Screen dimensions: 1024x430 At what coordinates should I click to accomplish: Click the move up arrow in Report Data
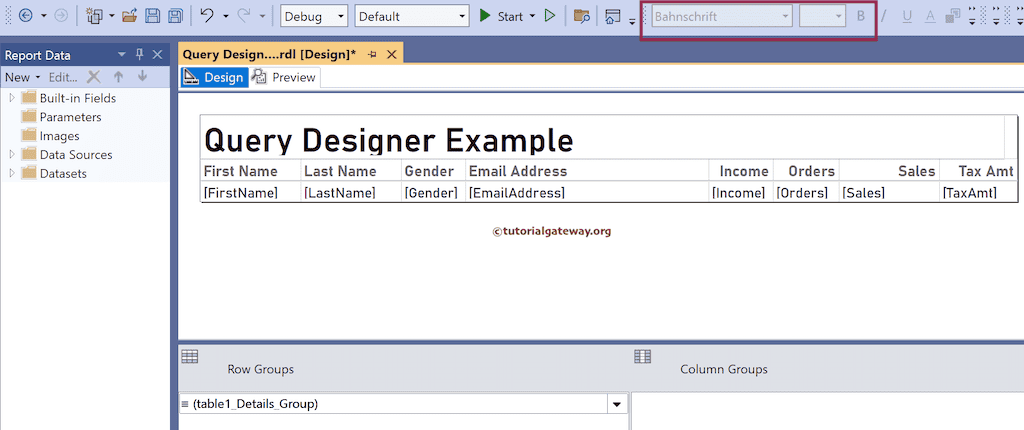tap(118, 77)
